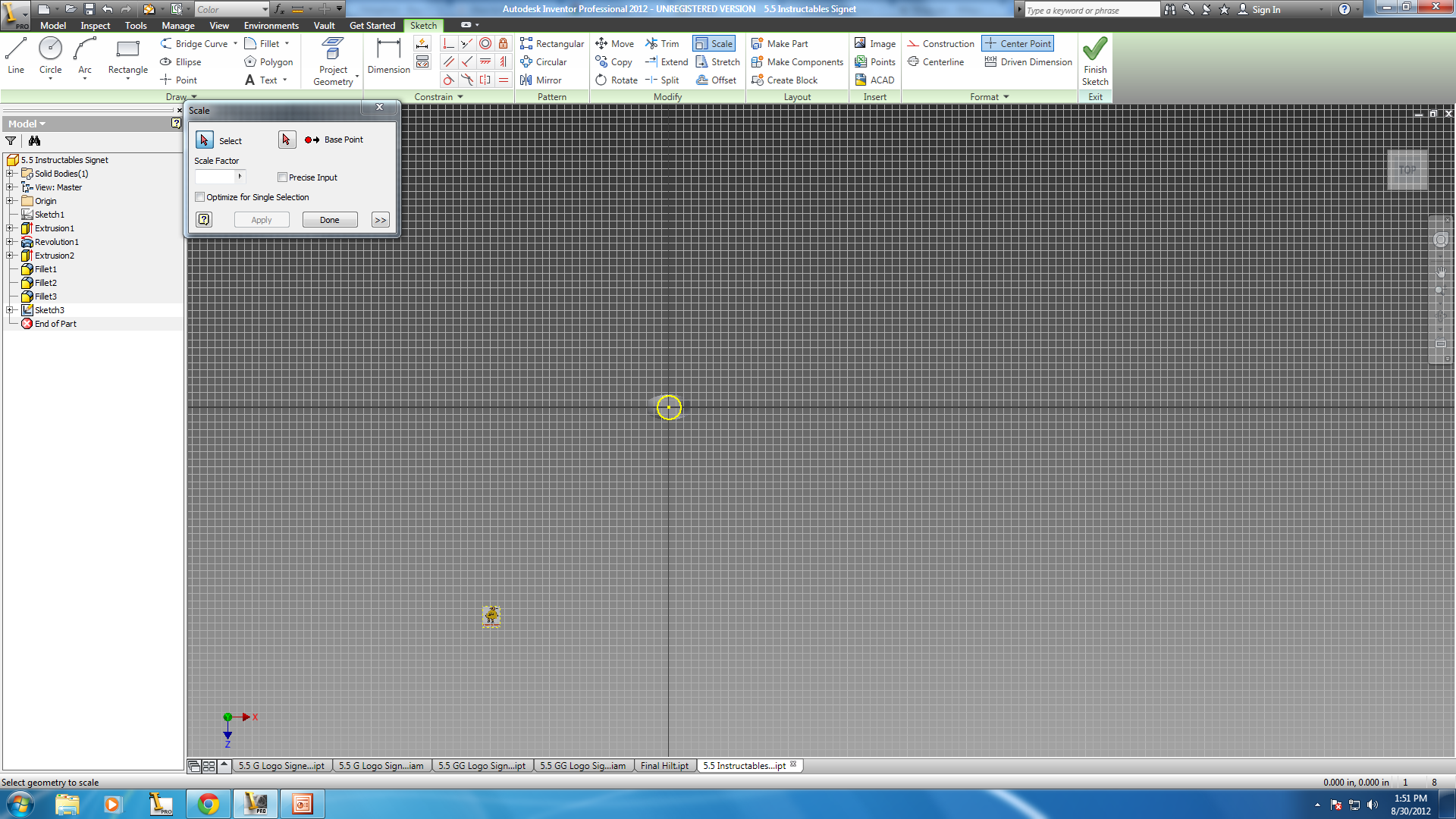Activate the Offset tool
Image resolution: width=1456 pixels, height=819 pixels.
[716, 80]
